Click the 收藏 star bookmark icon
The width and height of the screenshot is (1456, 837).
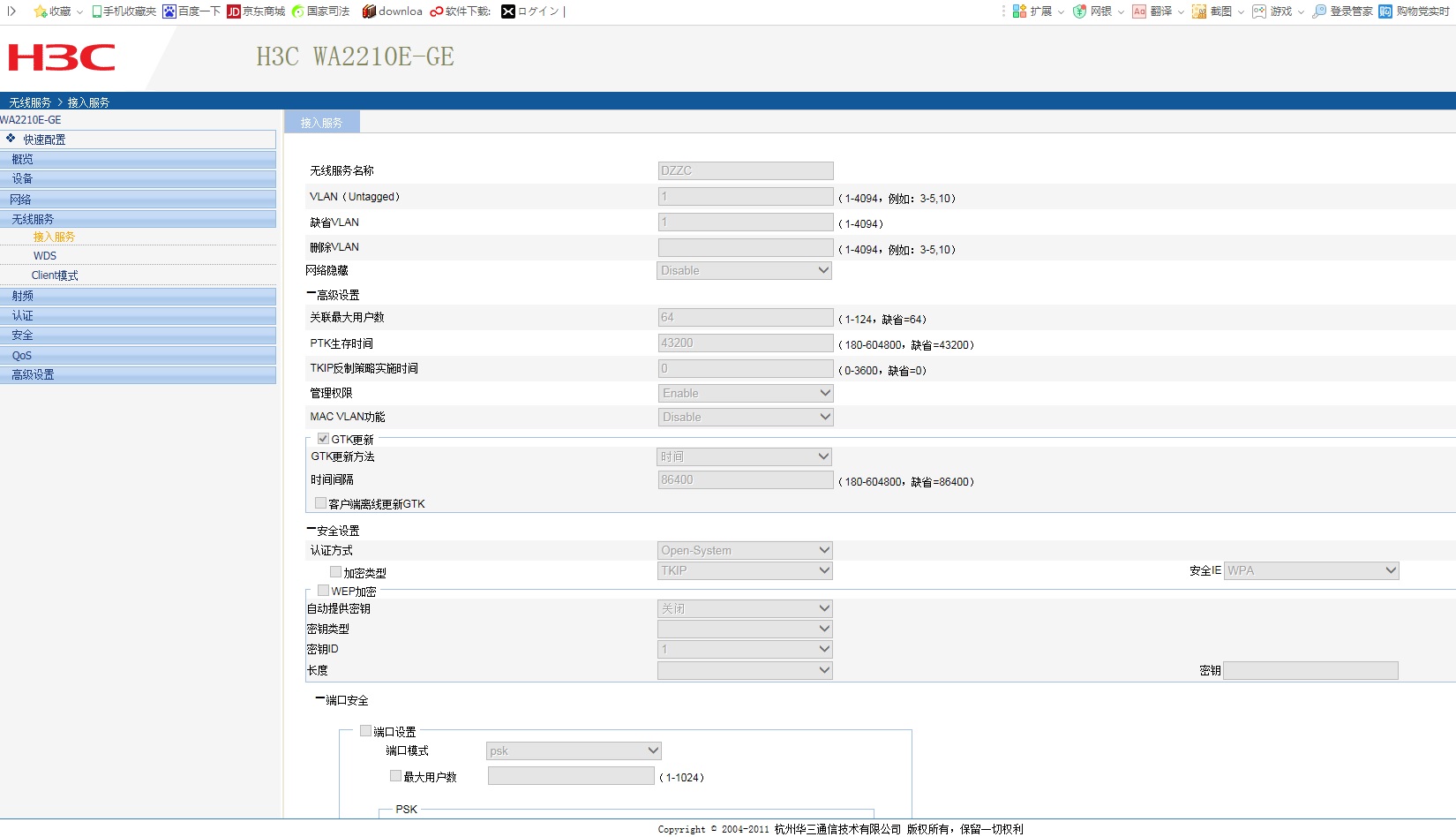click(40, 11)
